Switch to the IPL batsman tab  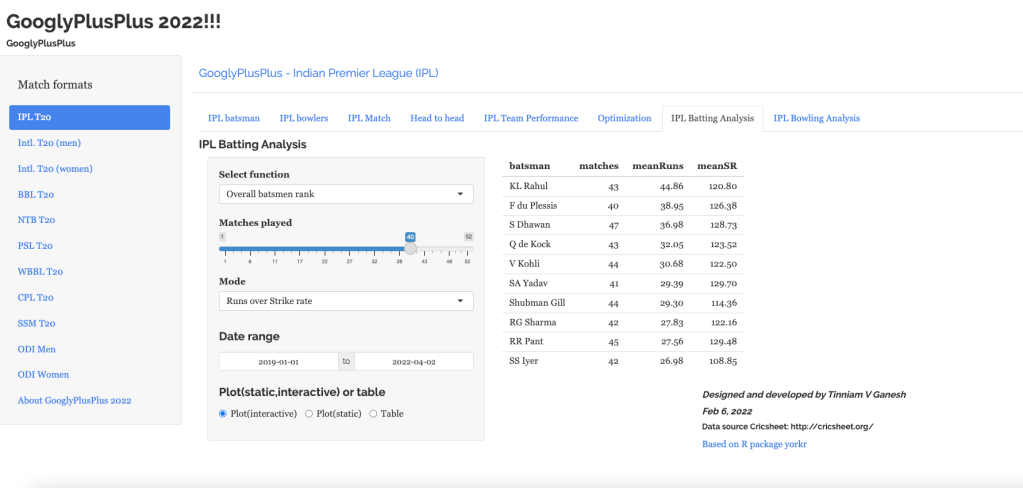pyautogui.click(x=233, y=118)
